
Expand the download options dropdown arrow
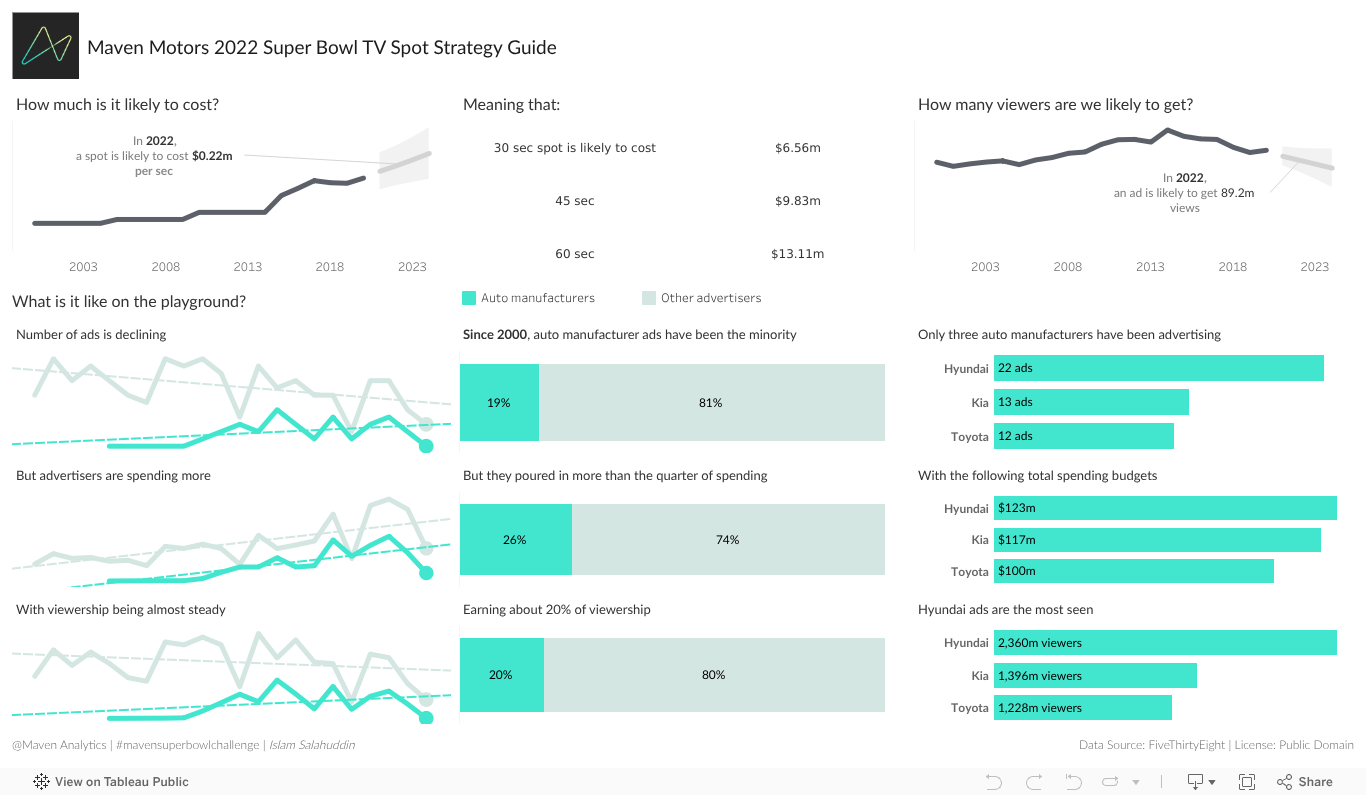[x=1212, y=782]
